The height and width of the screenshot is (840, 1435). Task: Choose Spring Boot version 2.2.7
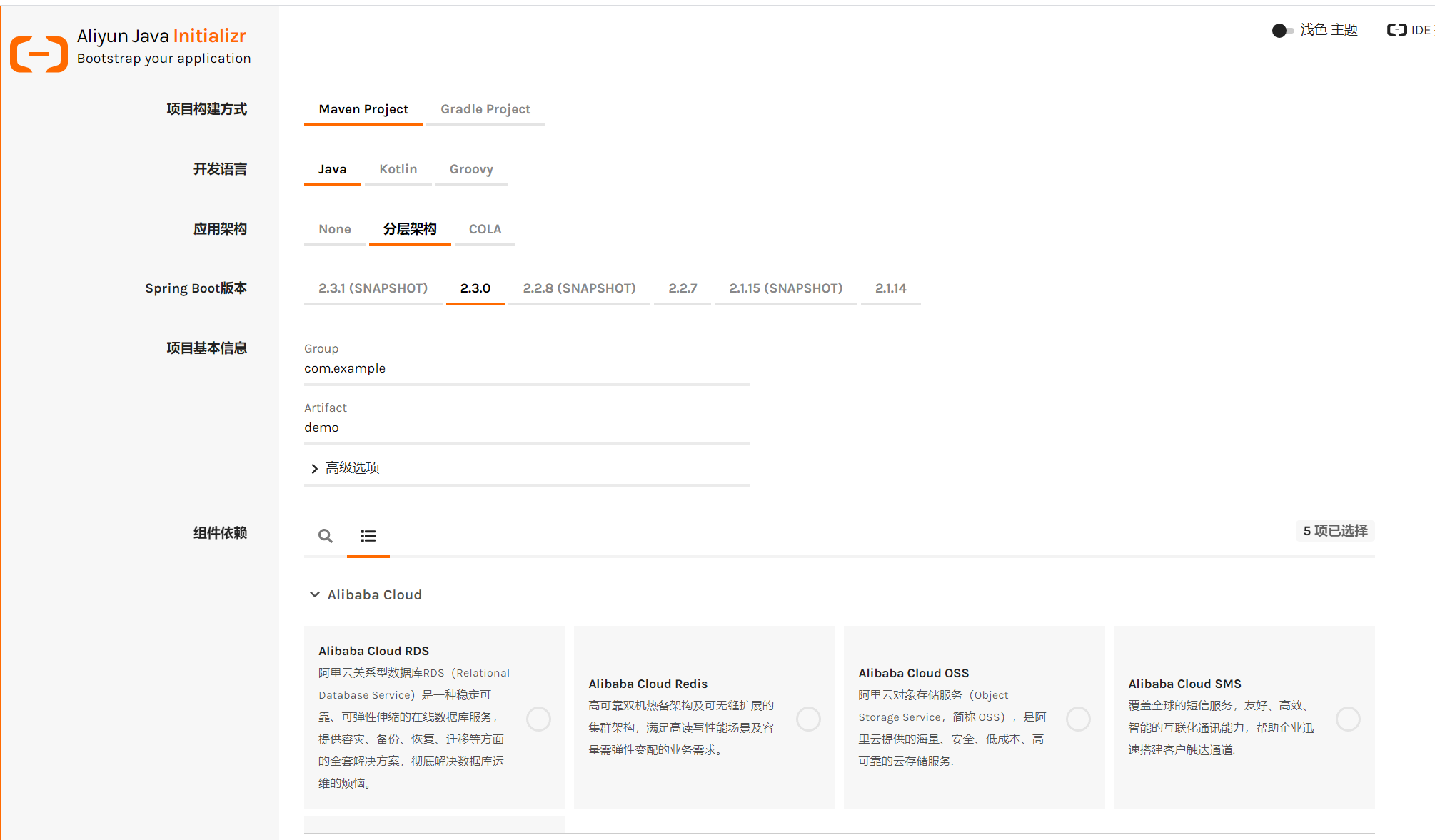click(x=683, y=288)
